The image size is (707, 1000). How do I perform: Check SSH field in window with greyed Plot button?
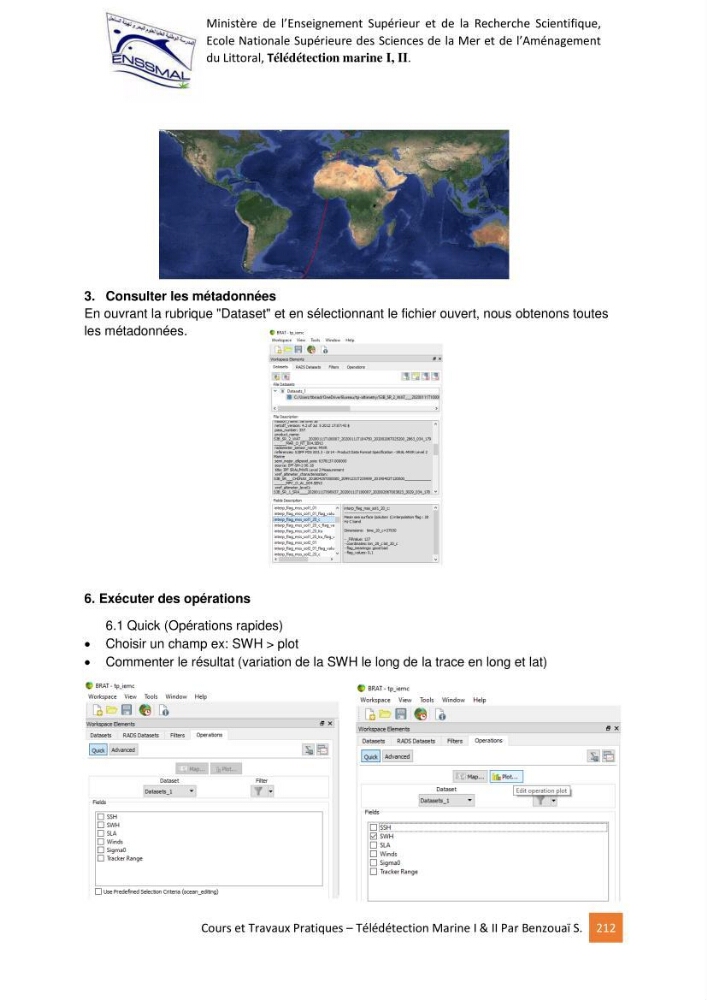coord(101,816)
